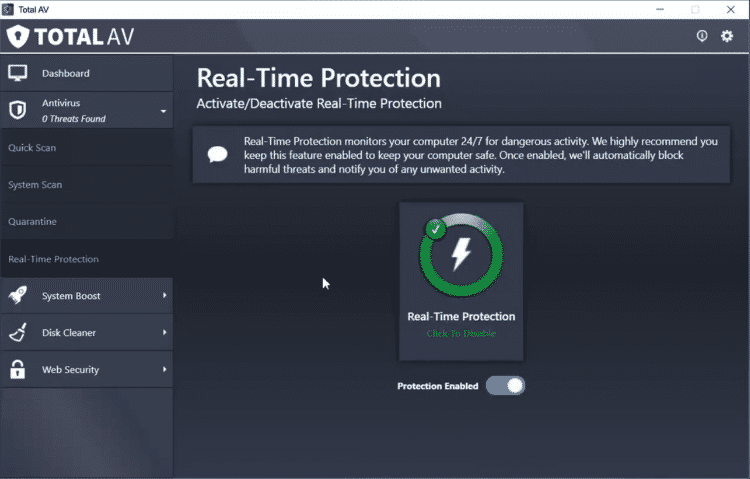Click the Disk Cleaner broom icon
Image resolution: width=750 pixels, height=479 pixels.
[17, 333]
